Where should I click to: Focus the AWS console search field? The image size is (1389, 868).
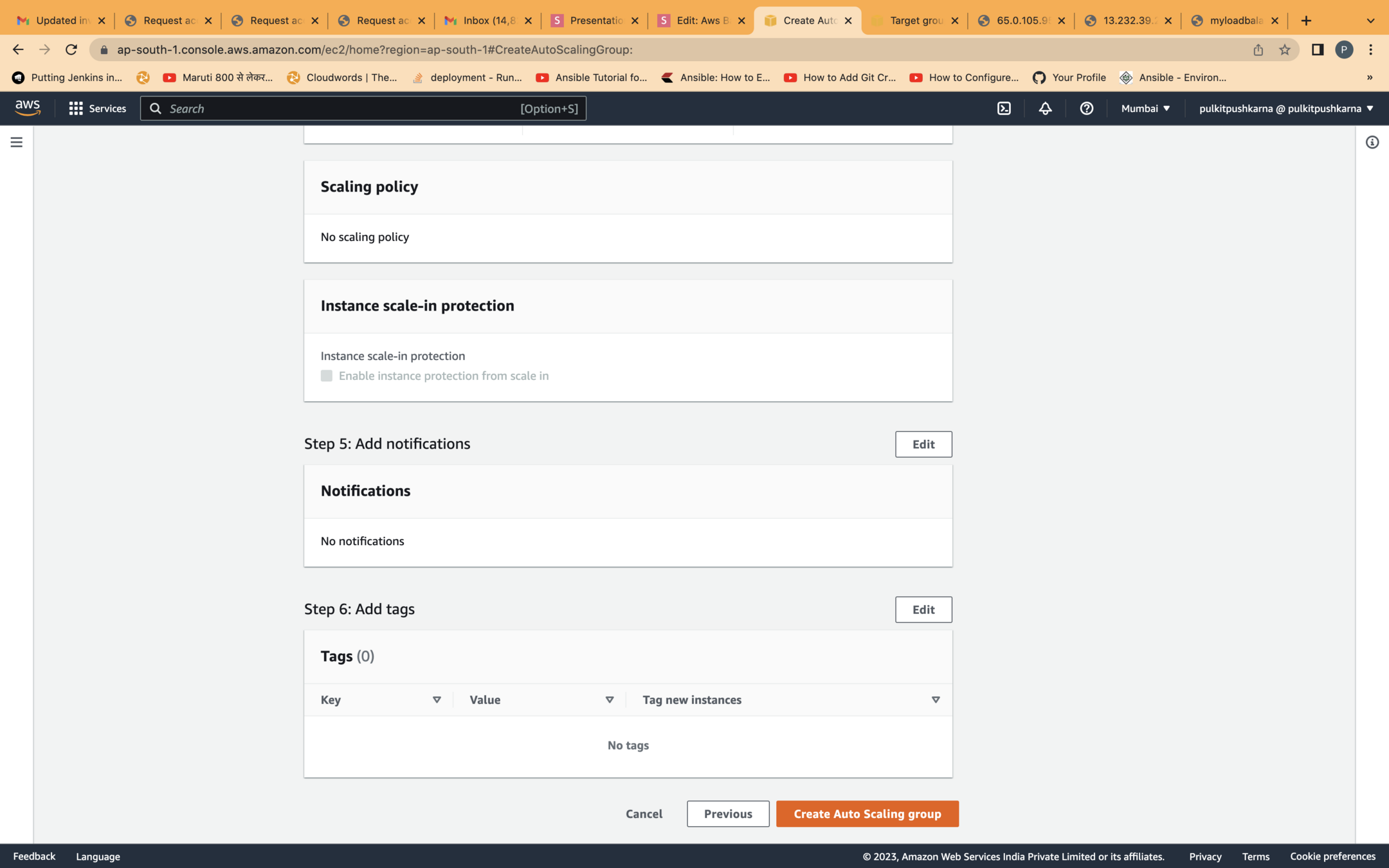coord(341,109)
